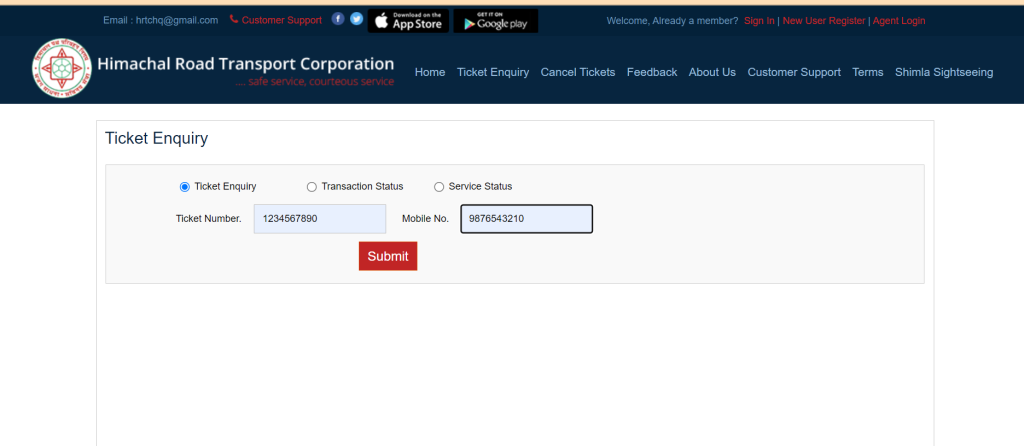
Task: Click New User Register link
Action: tap(824, 21)
